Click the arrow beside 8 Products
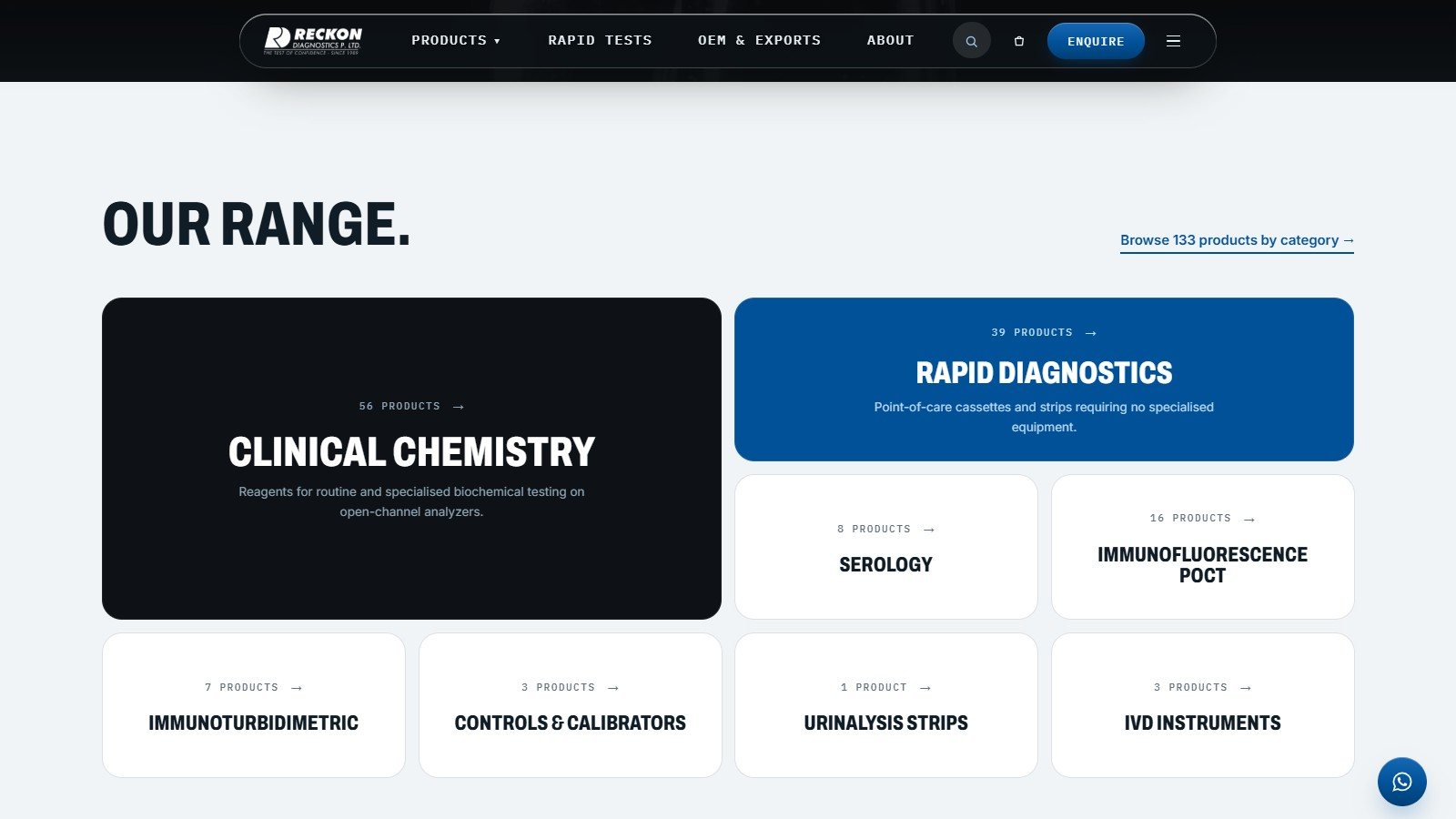The height and width of the screenshot is (819, 1456). tap(929, 530)
